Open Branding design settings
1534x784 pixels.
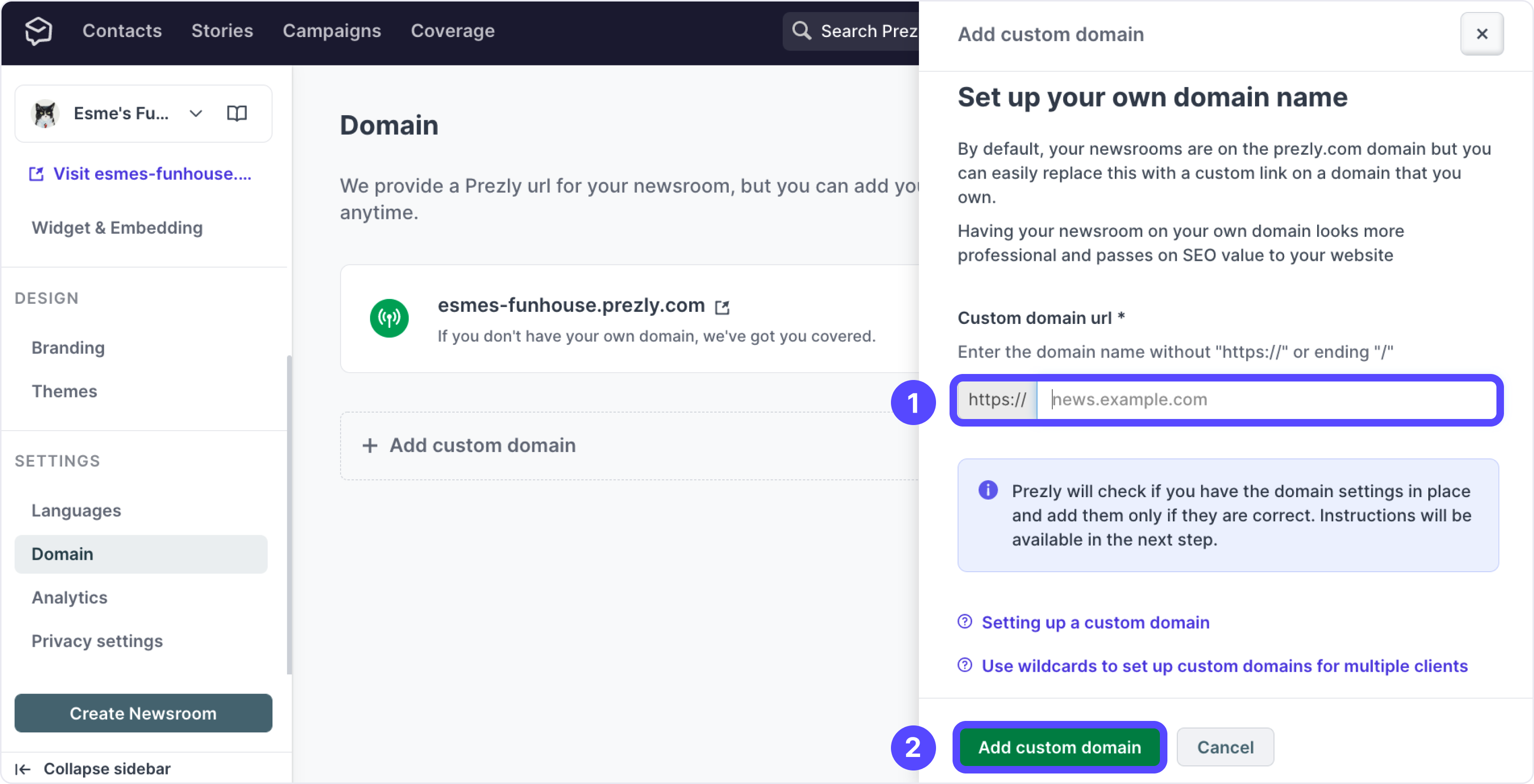pyautogui.click(x=69, y=347)
